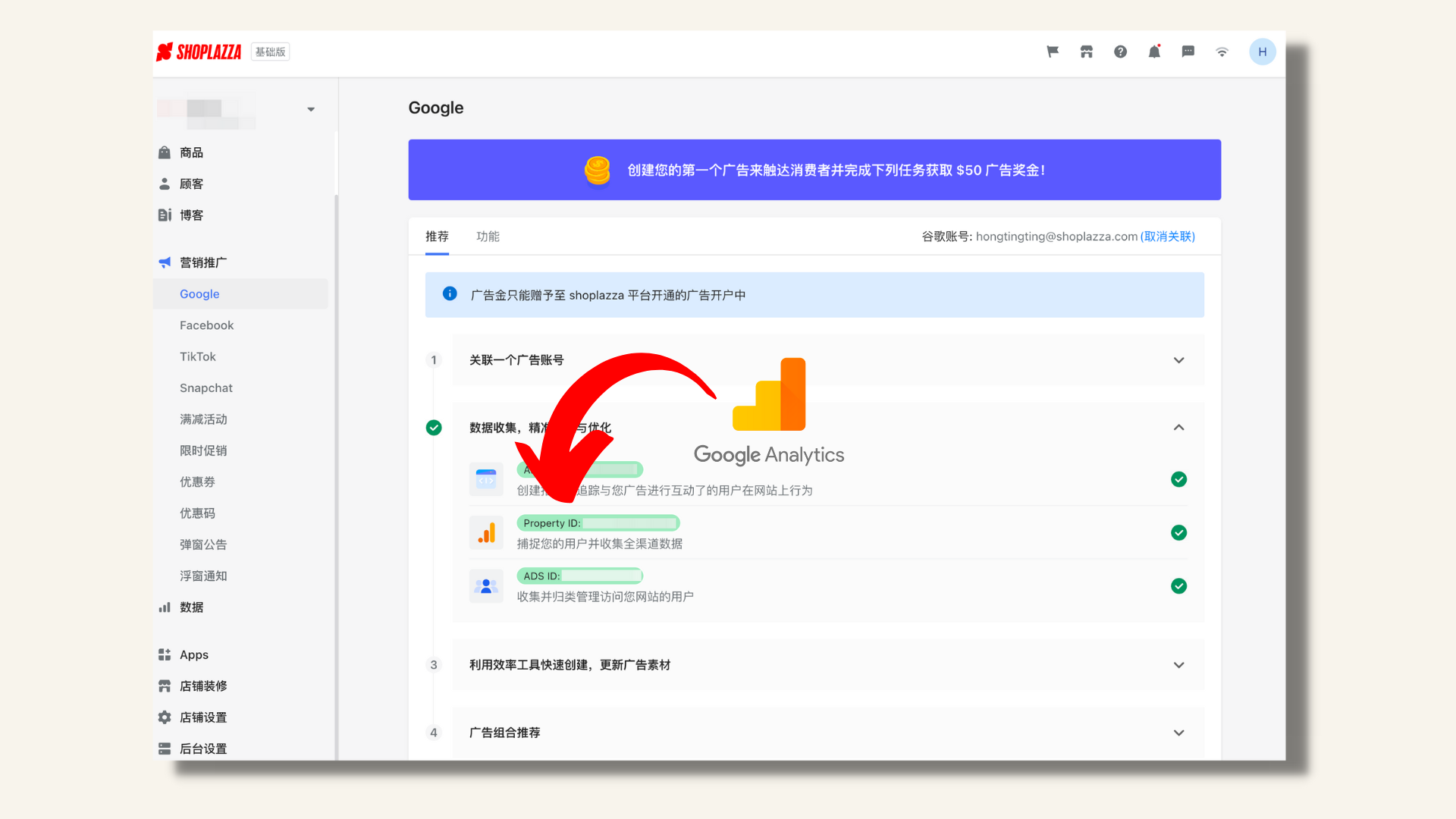Click the 商品 bag icon in sidebar
The height and width of the screenshot is (819, 1456).
click(165, 152)
